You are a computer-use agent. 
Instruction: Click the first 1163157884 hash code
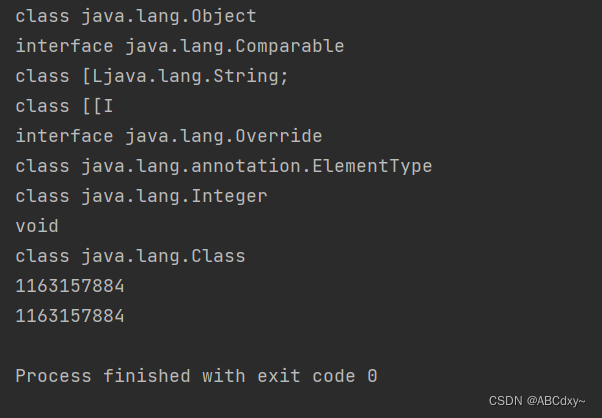[x=70, y=286]
